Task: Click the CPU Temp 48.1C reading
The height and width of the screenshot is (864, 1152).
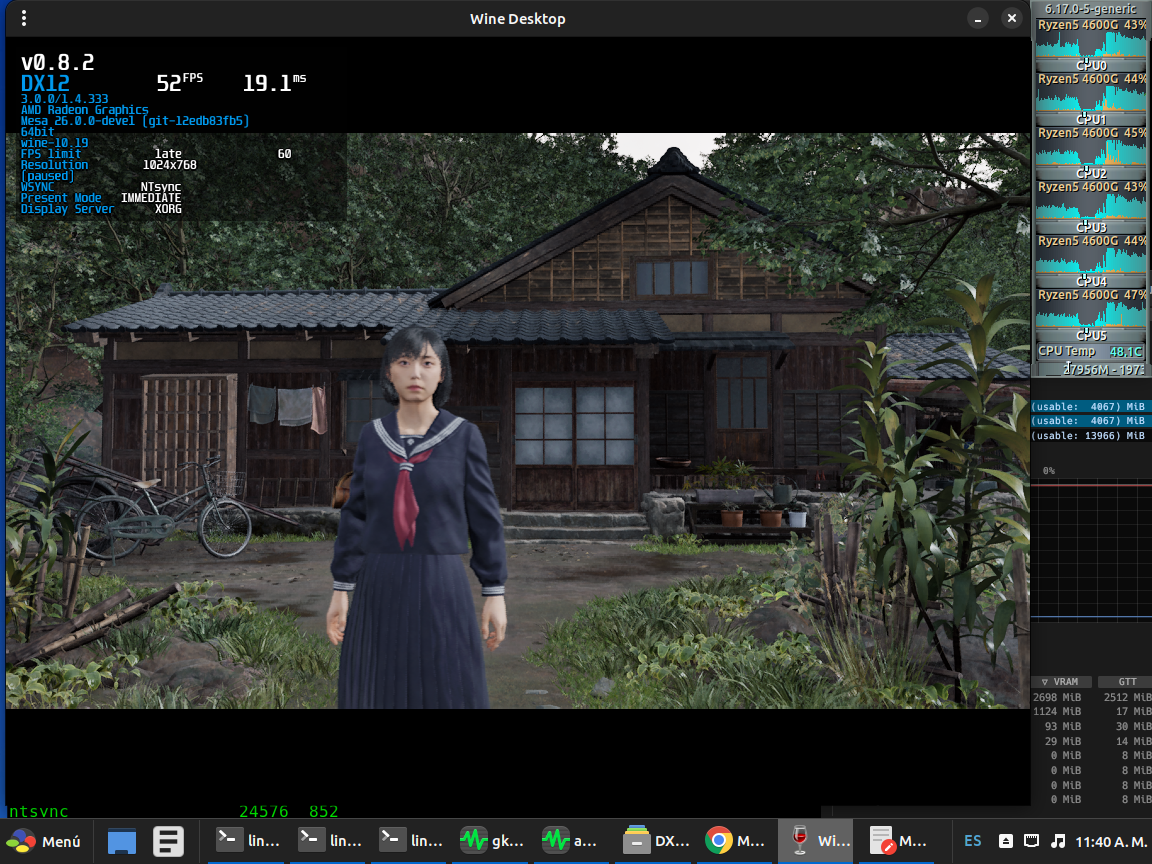Action: tap(1091, 351)
